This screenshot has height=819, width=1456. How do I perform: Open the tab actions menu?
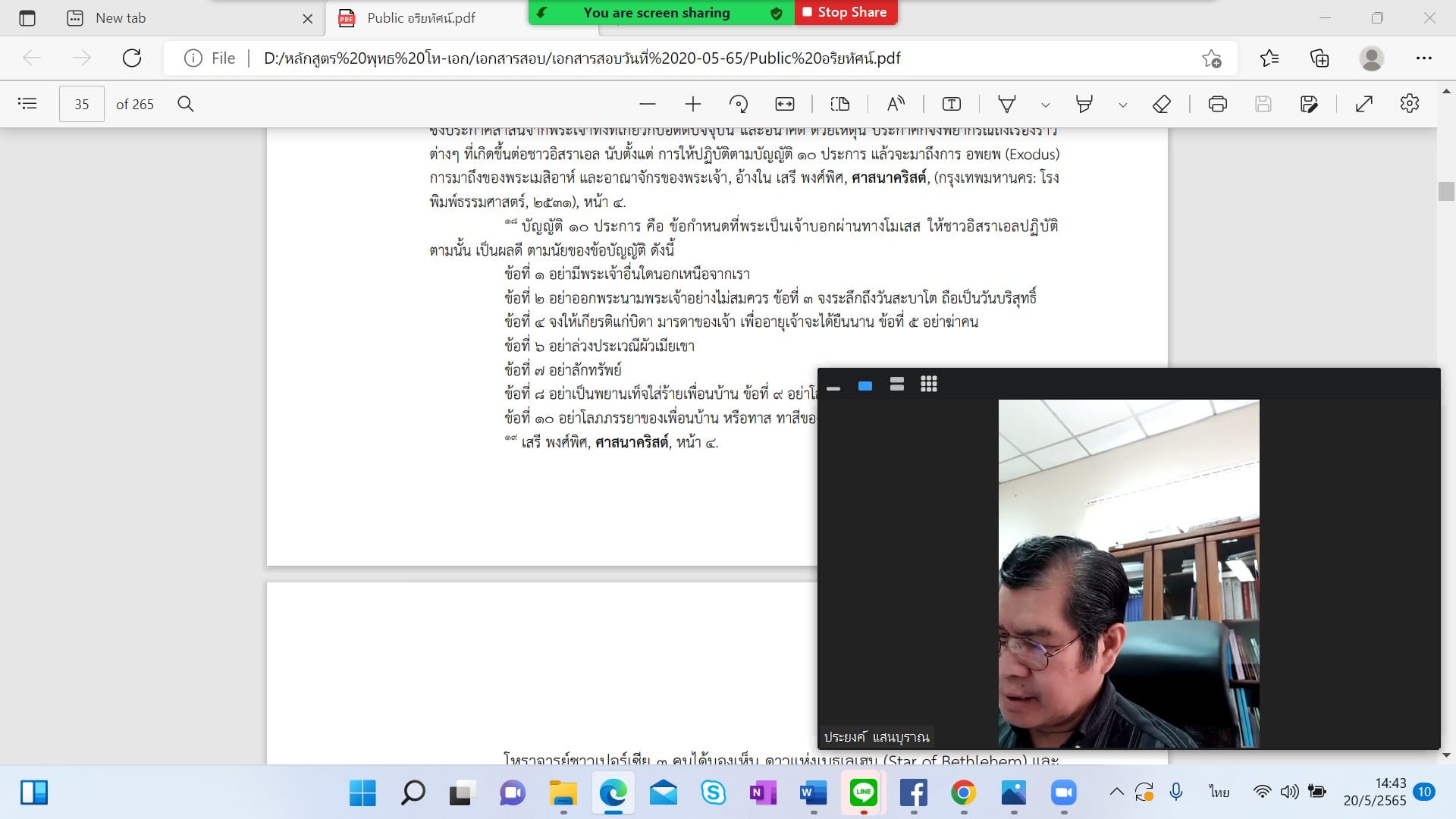(27, 18)
